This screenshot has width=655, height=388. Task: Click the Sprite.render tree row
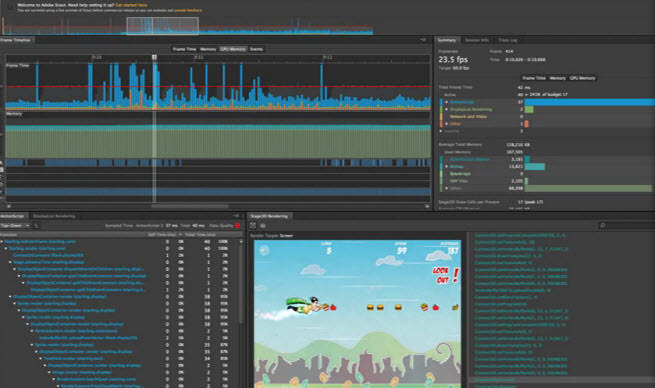[x=46, y=304]
